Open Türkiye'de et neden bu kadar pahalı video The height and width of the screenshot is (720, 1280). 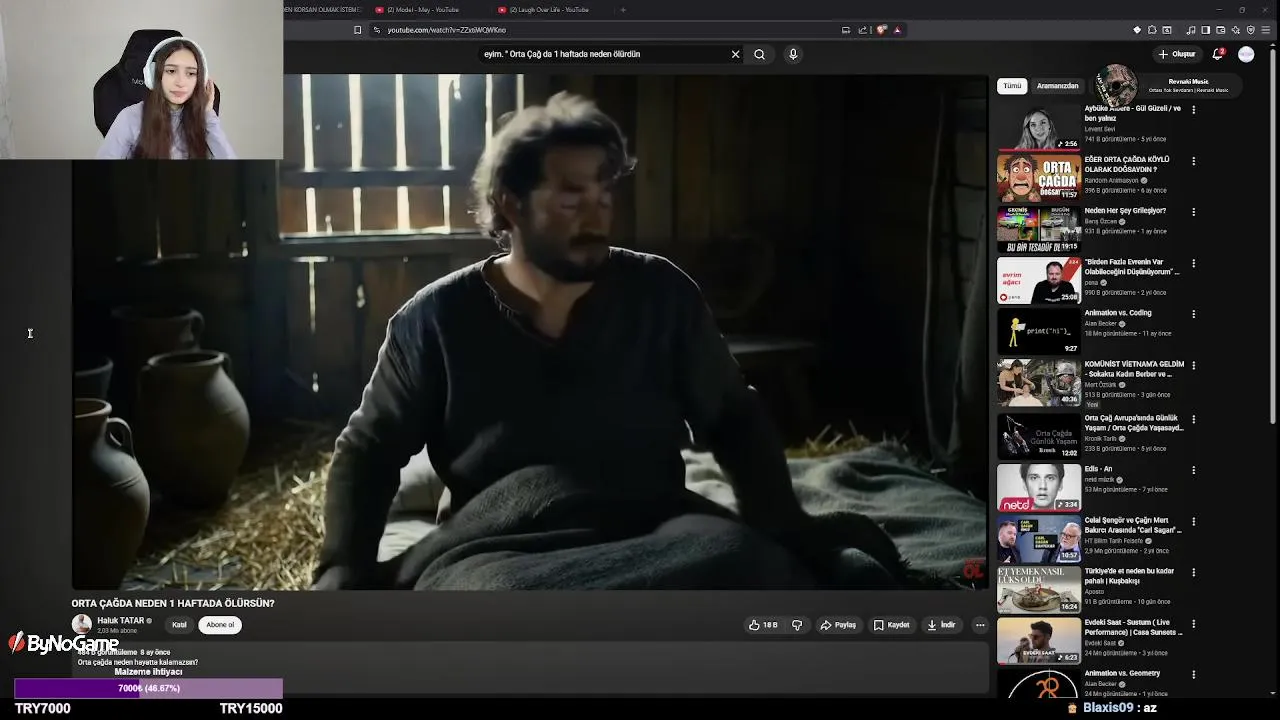[1038, 590]
